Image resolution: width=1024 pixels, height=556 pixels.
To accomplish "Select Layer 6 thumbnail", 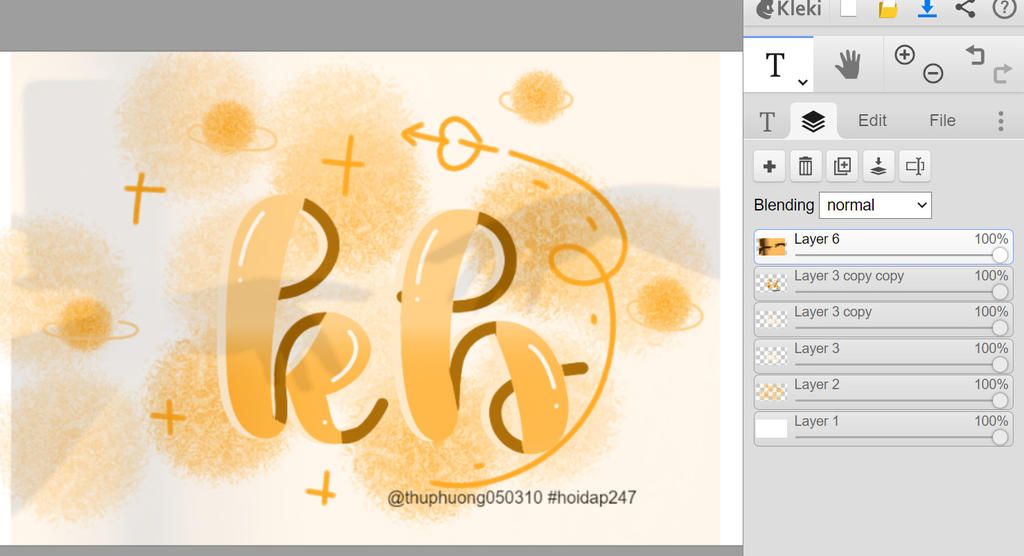I will coord(771,247).
